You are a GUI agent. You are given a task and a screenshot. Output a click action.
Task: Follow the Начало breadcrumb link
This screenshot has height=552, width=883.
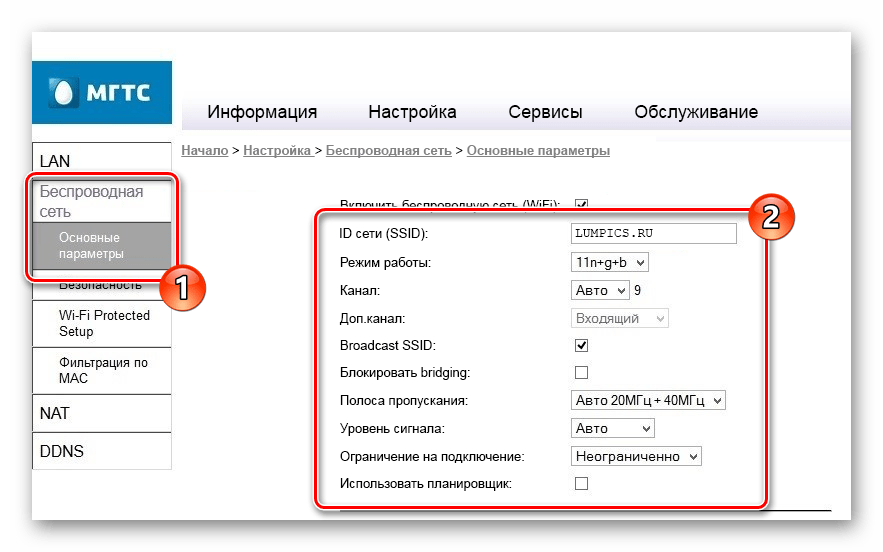204,150
